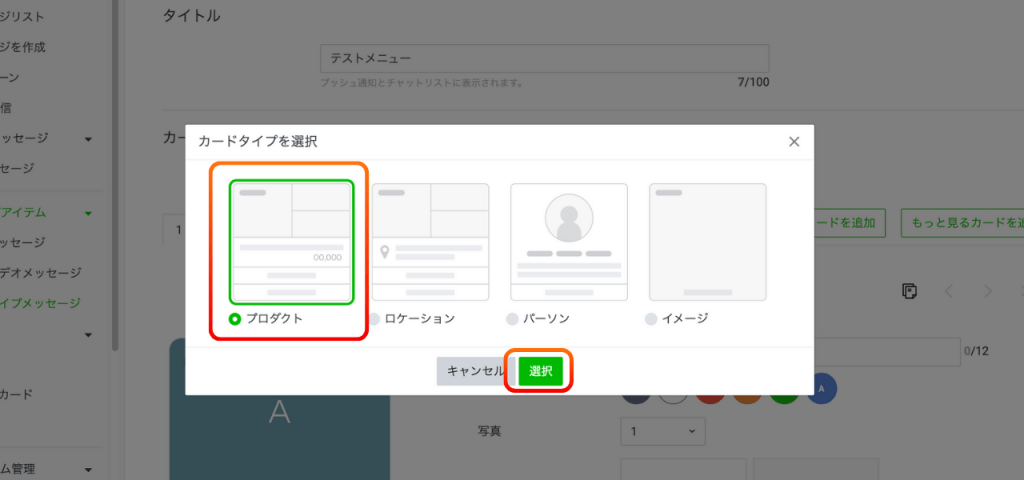Pick the location card thumbnail with map pin
The height and width of the screenshot is (480, 1024).
tap(430, 241)
